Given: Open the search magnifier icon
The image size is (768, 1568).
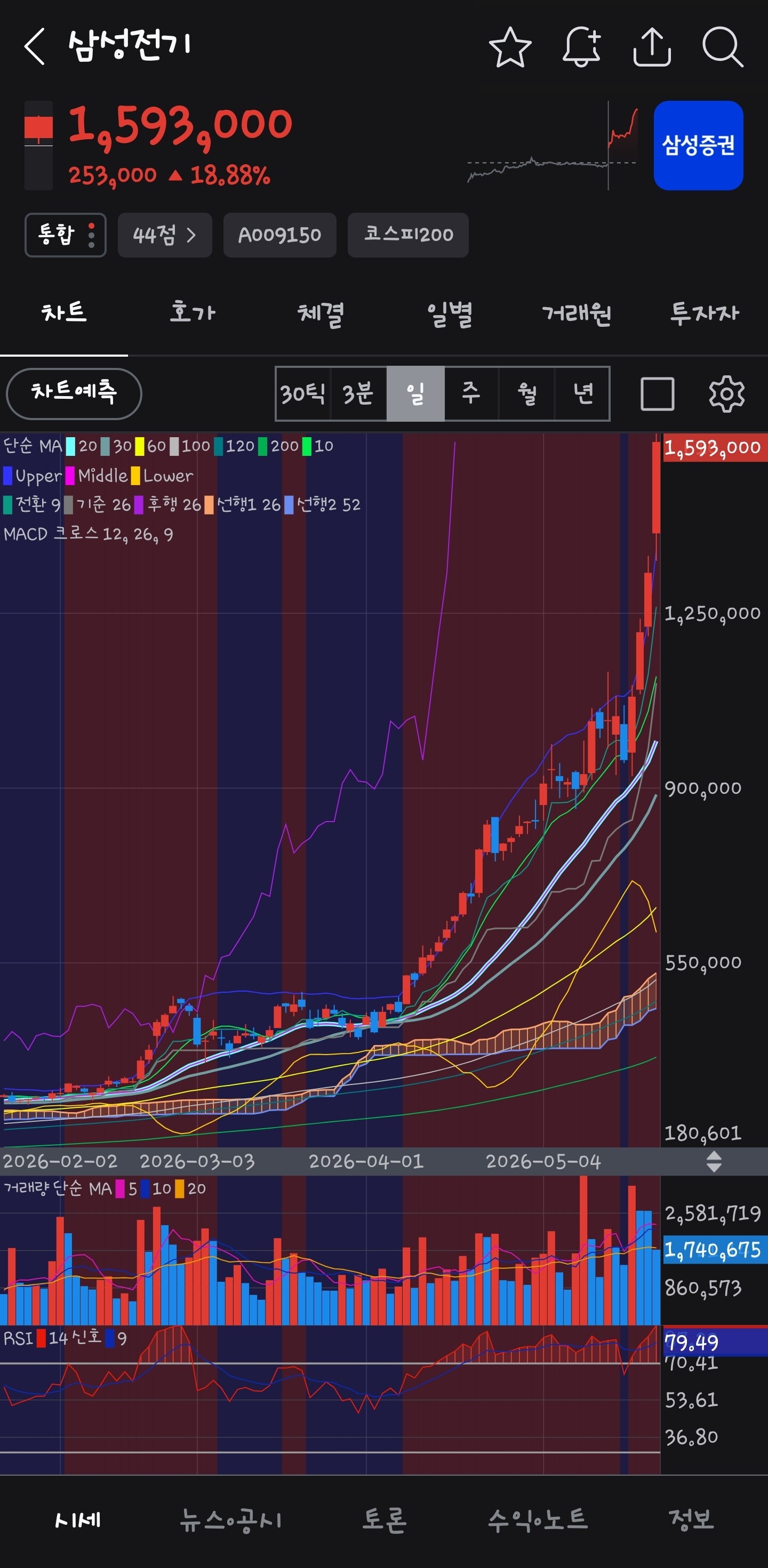Looking at the screenshot, I should click(722, 47).
